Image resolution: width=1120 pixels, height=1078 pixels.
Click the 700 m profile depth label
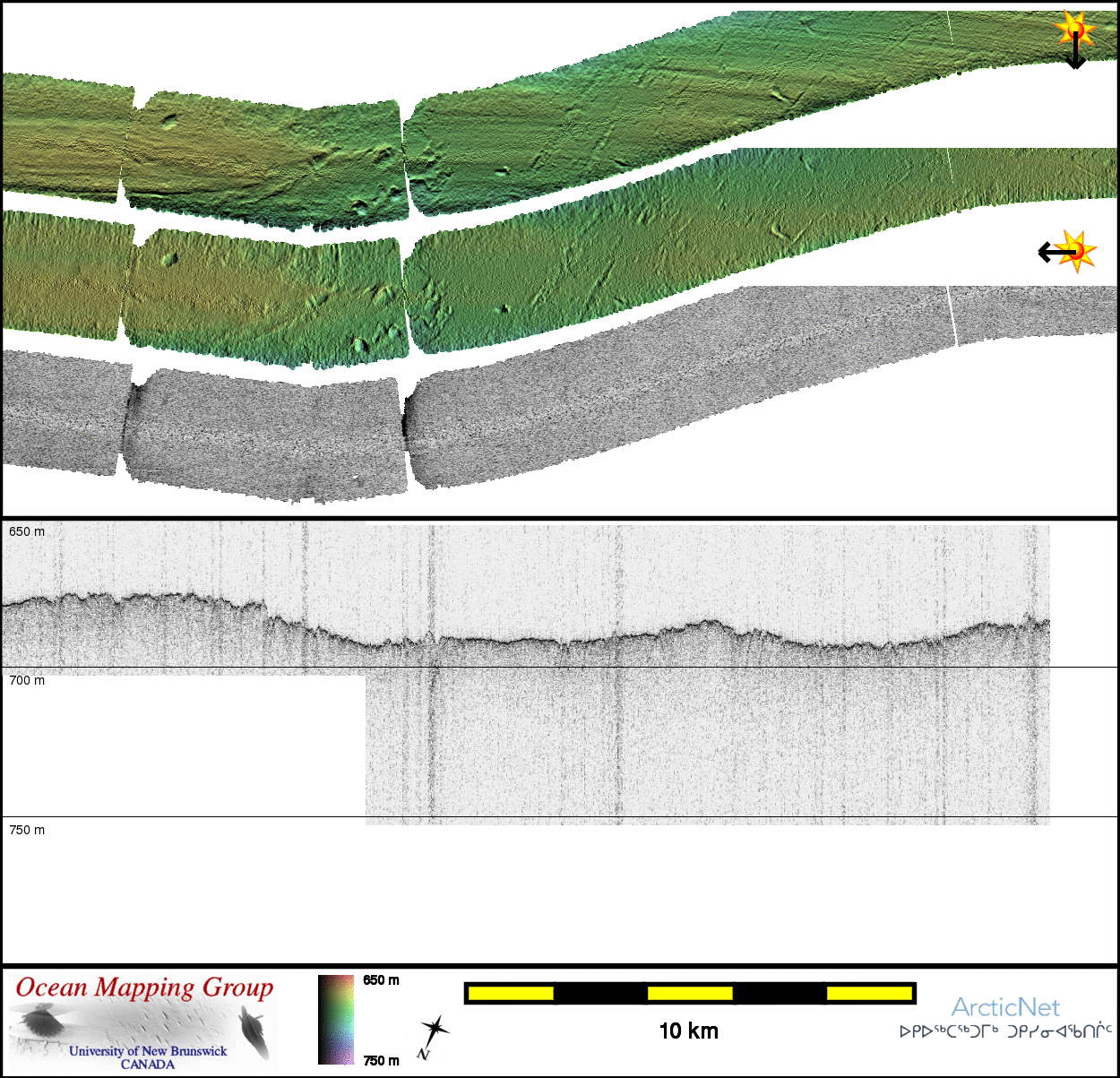(27, 680)
